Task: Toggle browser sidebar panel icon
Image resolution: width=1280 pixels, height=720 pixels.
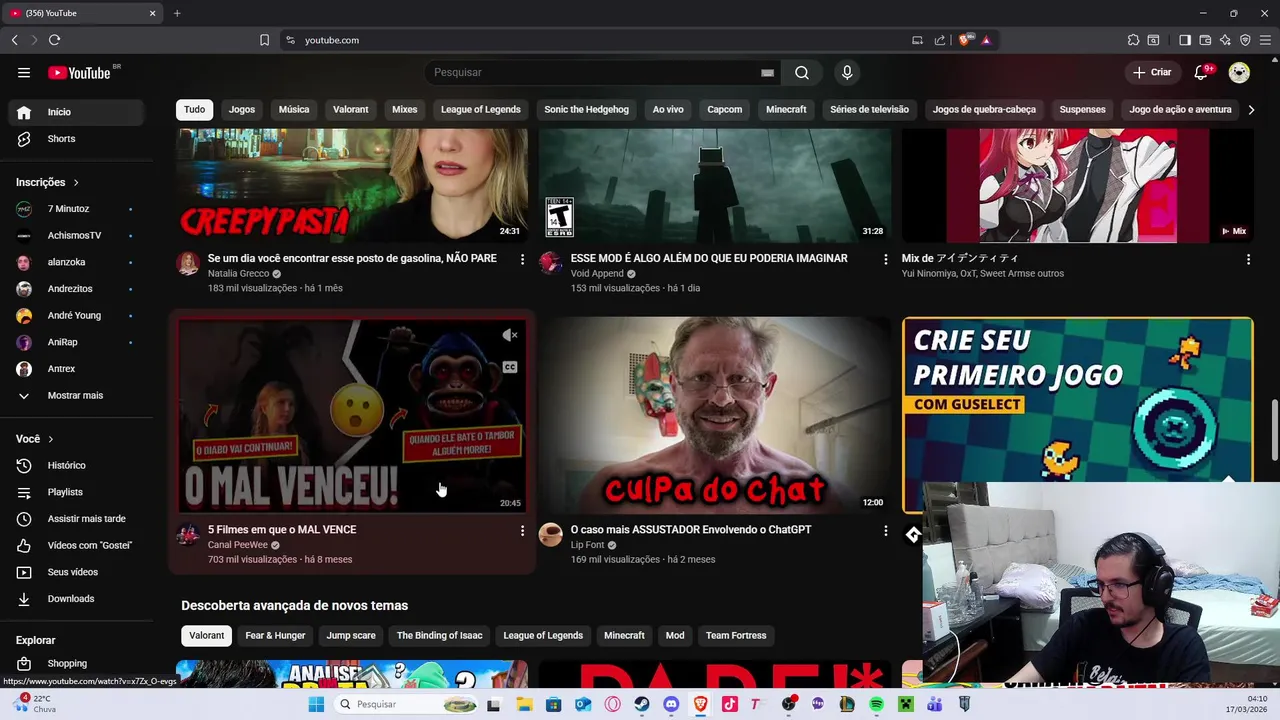Action: click(1185, 40)
